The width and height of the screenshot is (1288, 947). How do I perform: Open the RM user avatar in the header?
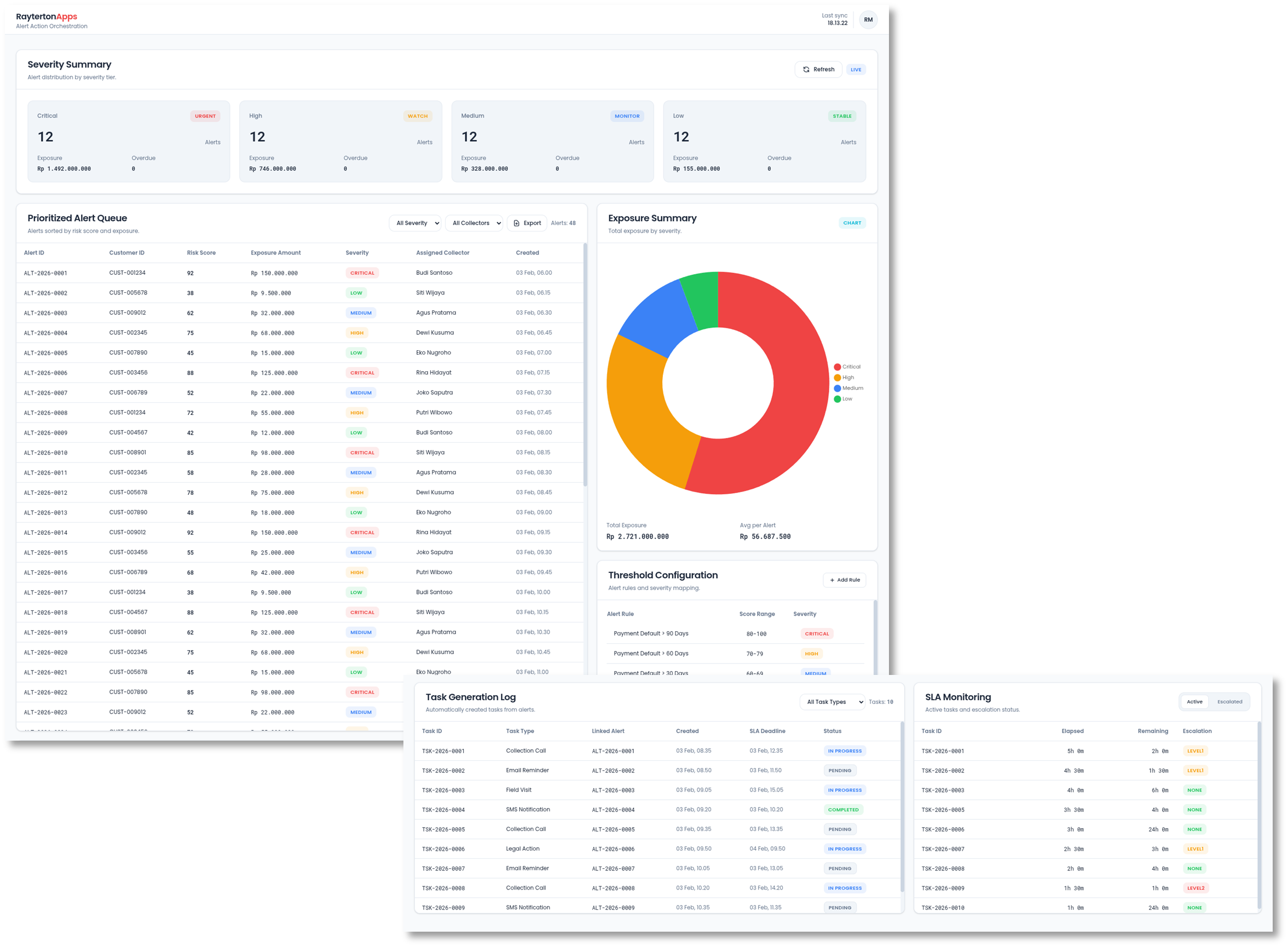[x=868, y=19]
